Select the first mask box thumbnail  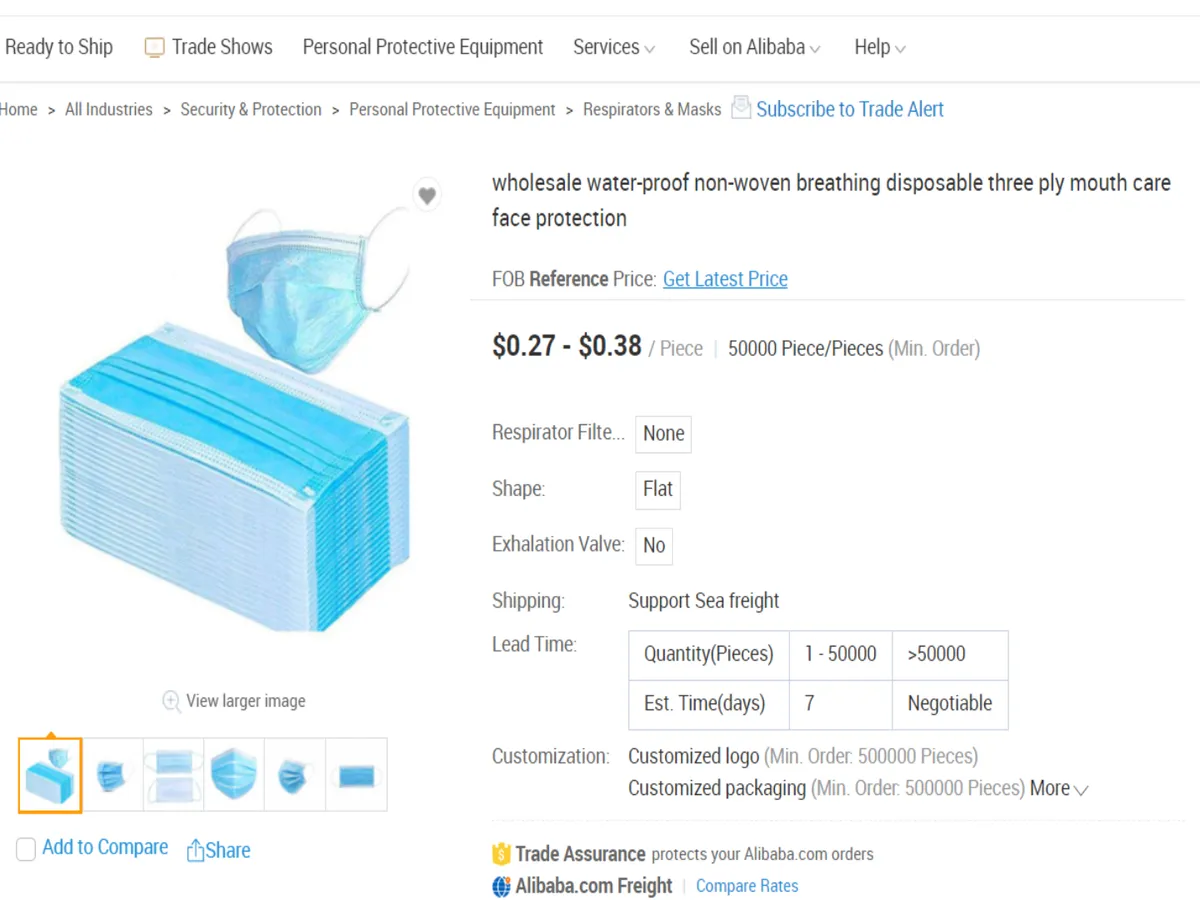point(50,775)
